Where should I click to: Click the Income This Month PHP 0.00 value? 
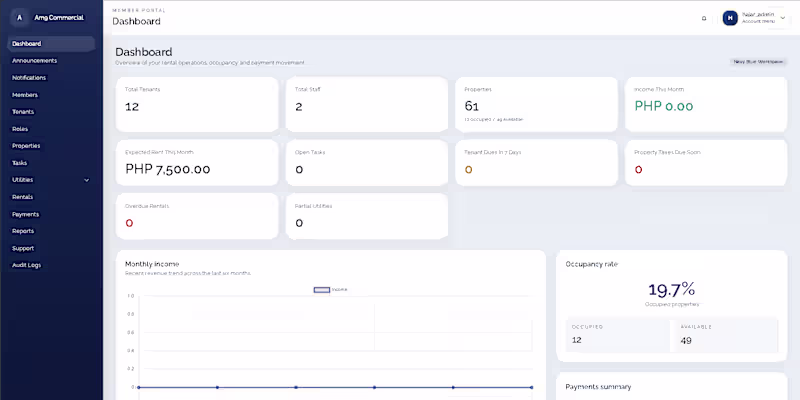click(x=664, y=106)
